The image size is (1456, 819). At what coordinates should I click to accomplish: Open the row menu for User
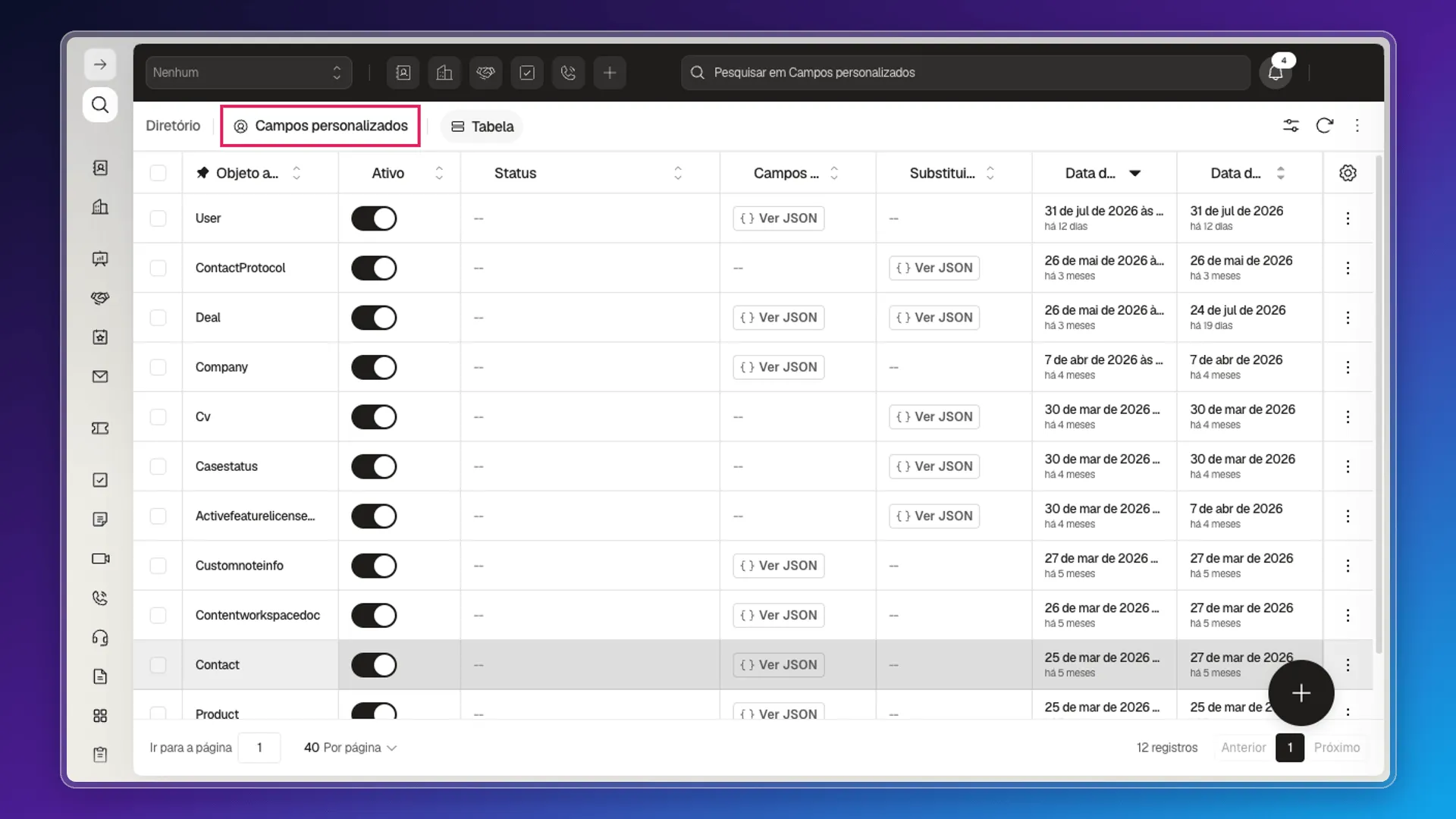[x=1348, y=218]
